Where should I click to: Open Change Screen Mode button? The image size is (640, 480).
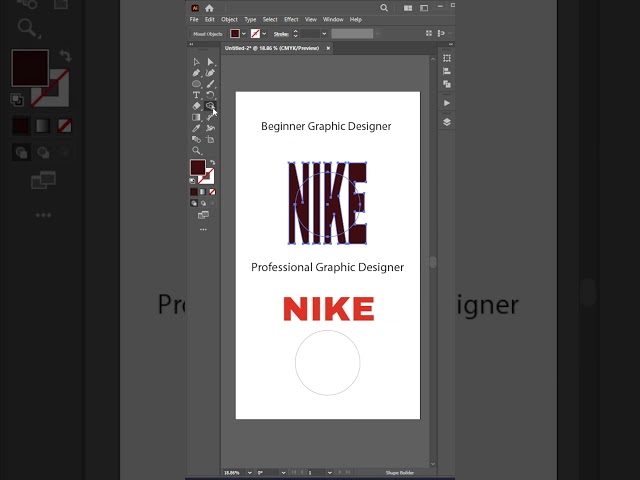point(203,215)
